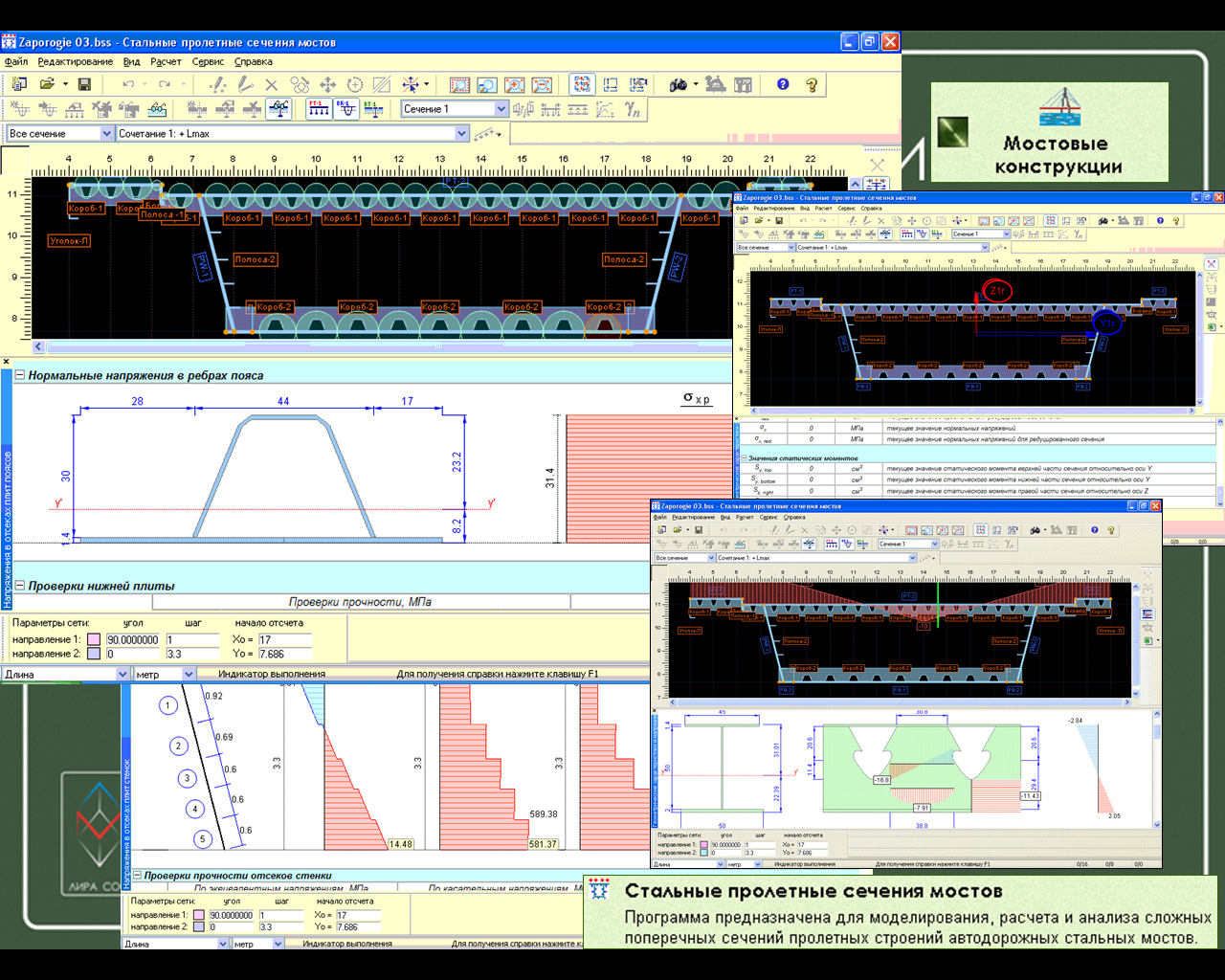Screen dimensions: 1225x980
Task: Click the blue Help circle icon
Action: [783, 84]
